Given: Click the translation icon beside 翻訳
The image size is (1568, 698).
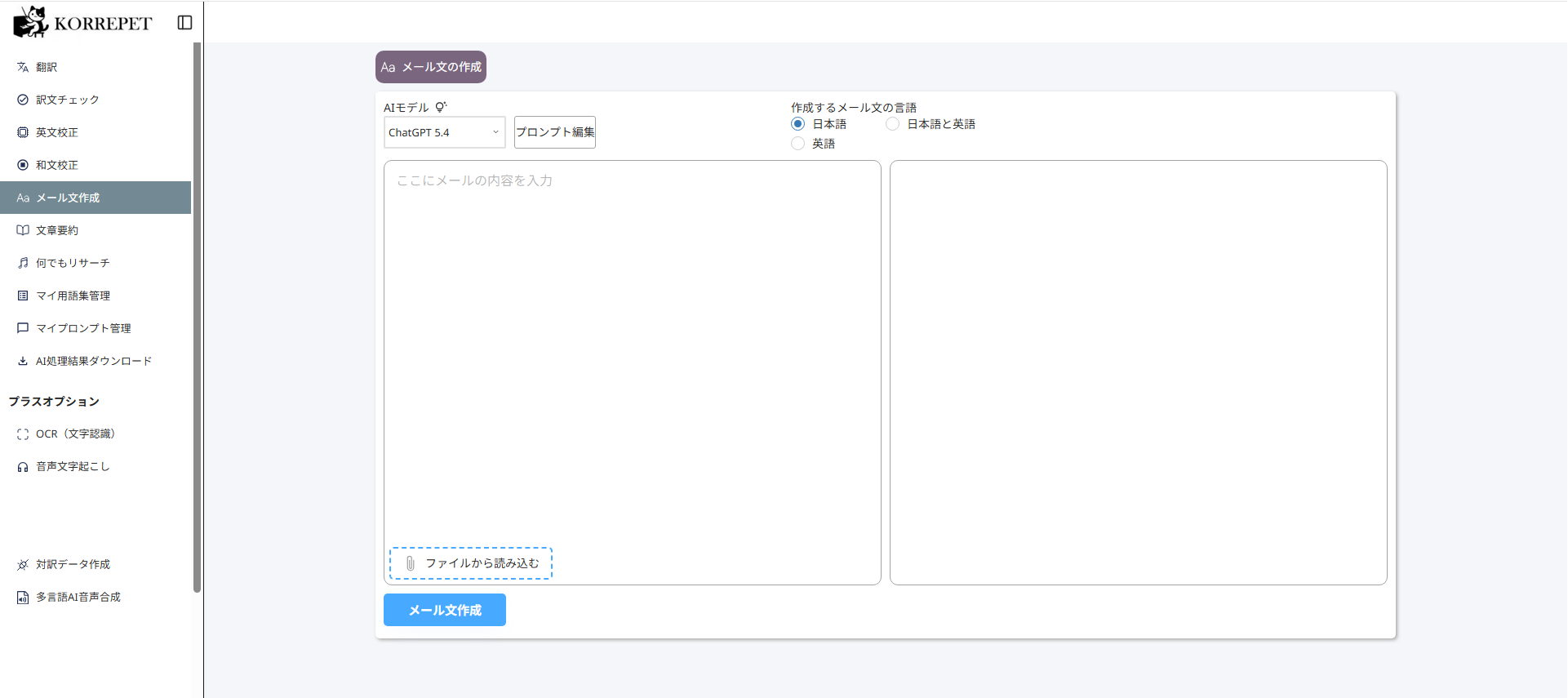Looking at the screenshot, I should (23, 67).
